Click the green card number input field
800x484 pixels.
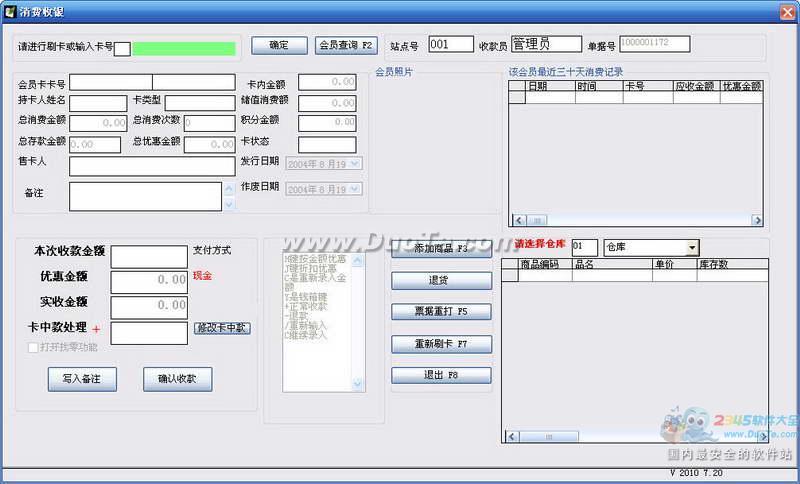(184, 49)
